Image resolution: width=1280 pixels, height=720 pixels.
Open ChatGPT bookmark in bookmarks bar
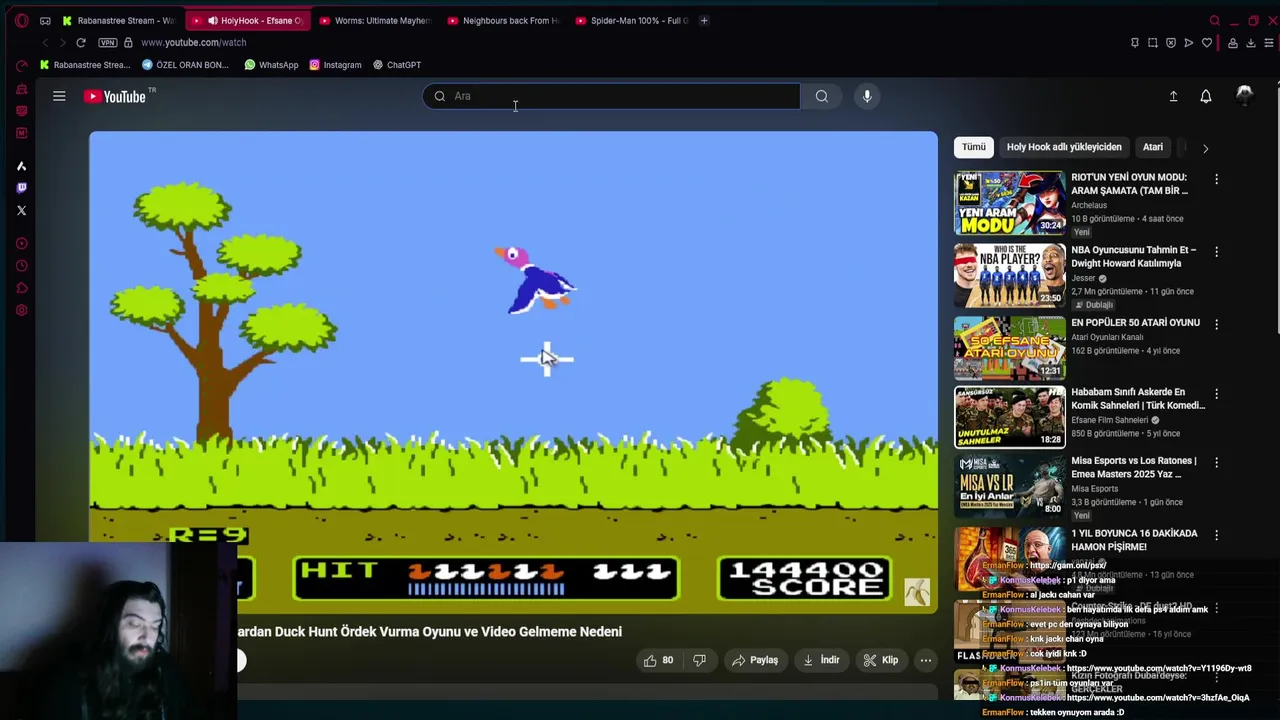pyautogui.click(x=397, y=65)
